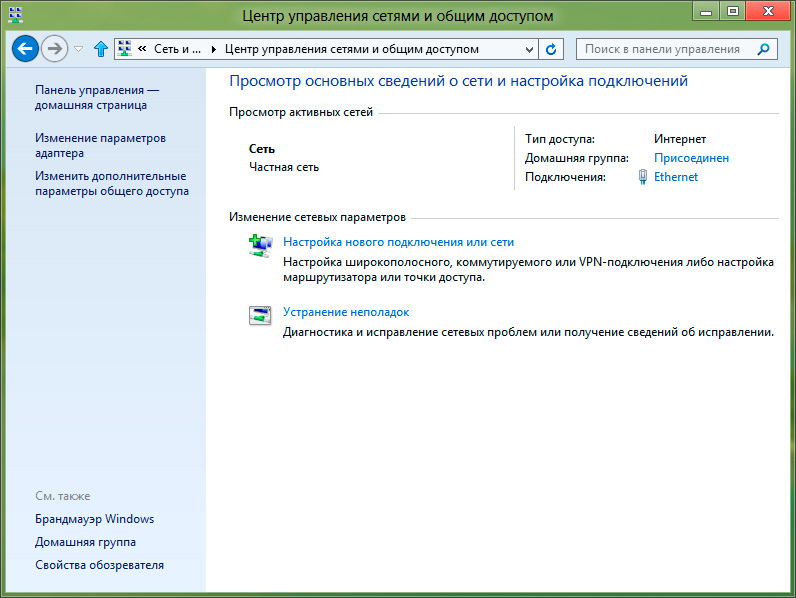Open 'Настройка нового подключения или сети' link

click(x=398, y=242)
